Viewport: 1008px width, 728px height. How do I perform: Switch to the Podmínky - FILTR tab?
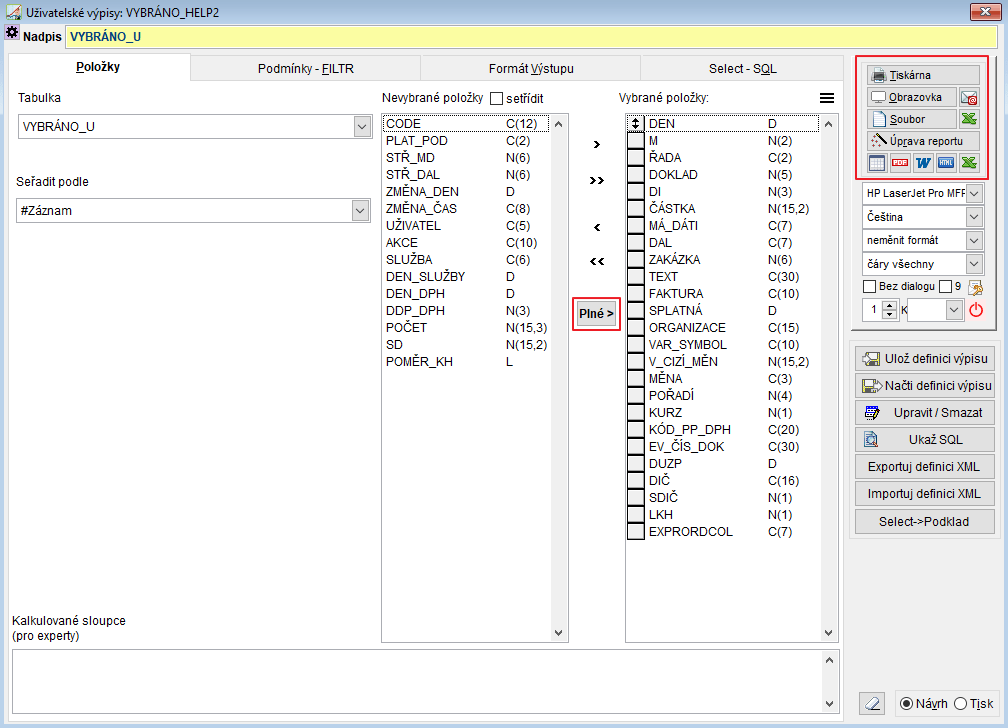click(306, 68)
